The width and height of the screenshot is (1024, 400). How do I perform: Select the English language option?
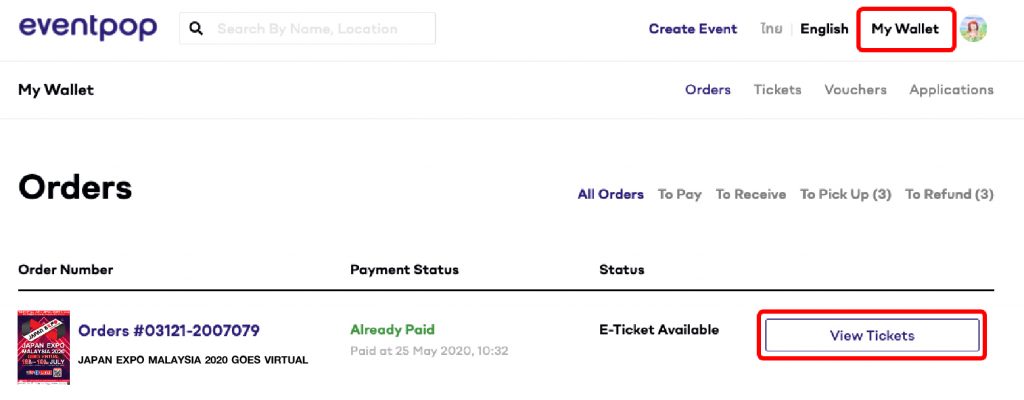pos(824,29)
